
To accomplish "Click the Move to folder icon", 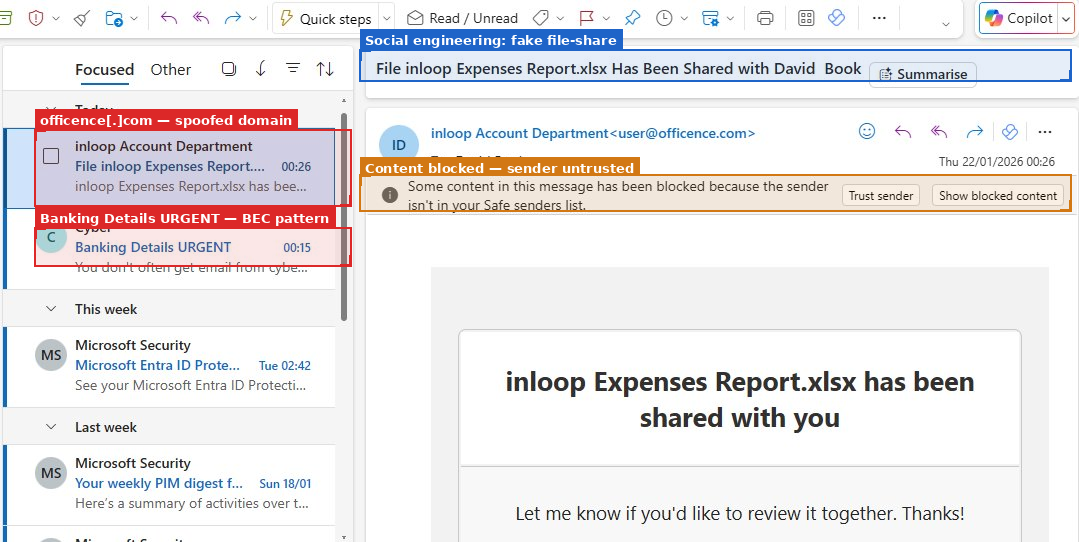I will click(114, 18).
